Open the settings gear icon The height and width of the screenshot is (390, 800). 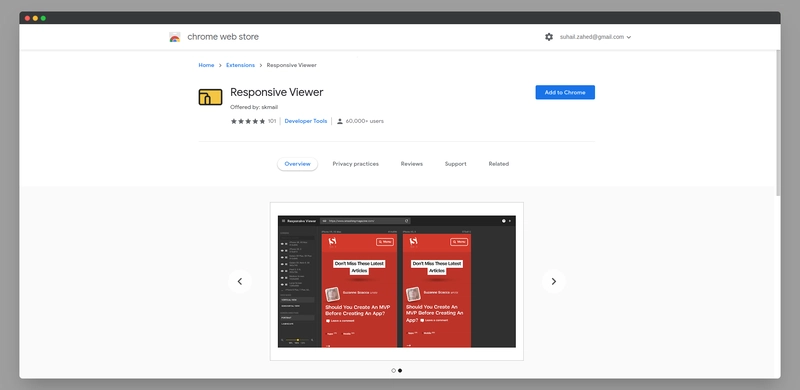click(x=549, y=37)
